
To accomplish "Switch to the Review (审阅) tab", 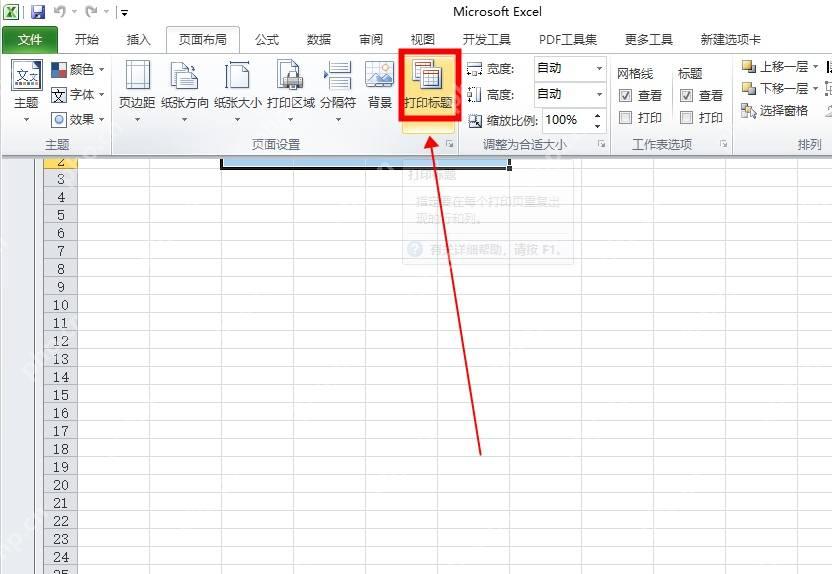I will pyautogui.click(x=371, y=40).
